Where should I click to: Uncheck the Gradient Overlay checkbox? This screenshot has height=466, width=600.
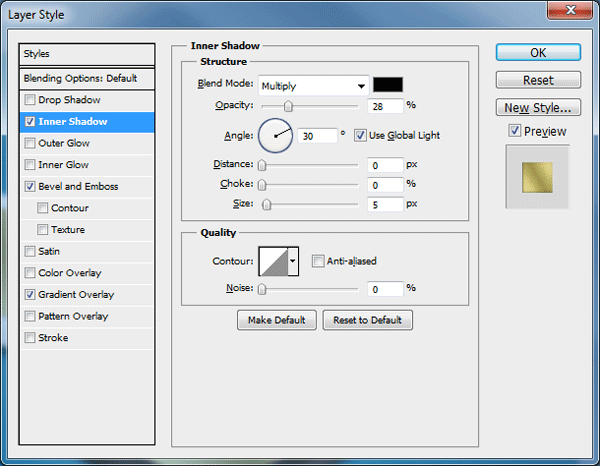(x=30, y=295)
